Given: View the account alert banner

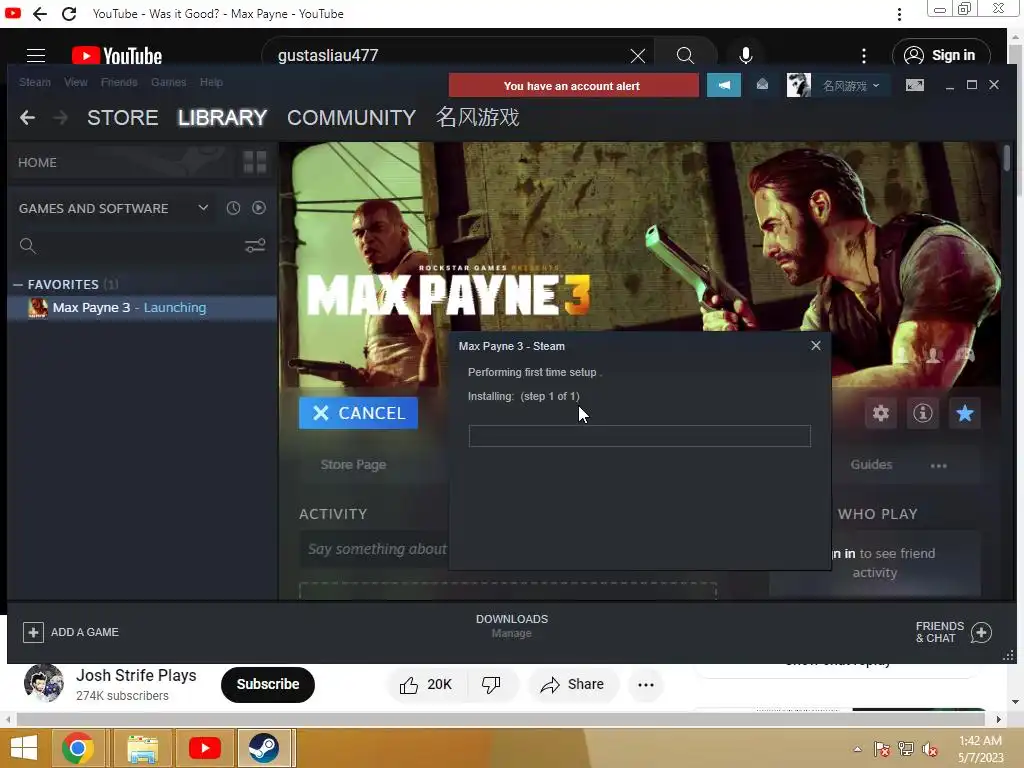Looking at the screenshot, I should coord(573,86).
